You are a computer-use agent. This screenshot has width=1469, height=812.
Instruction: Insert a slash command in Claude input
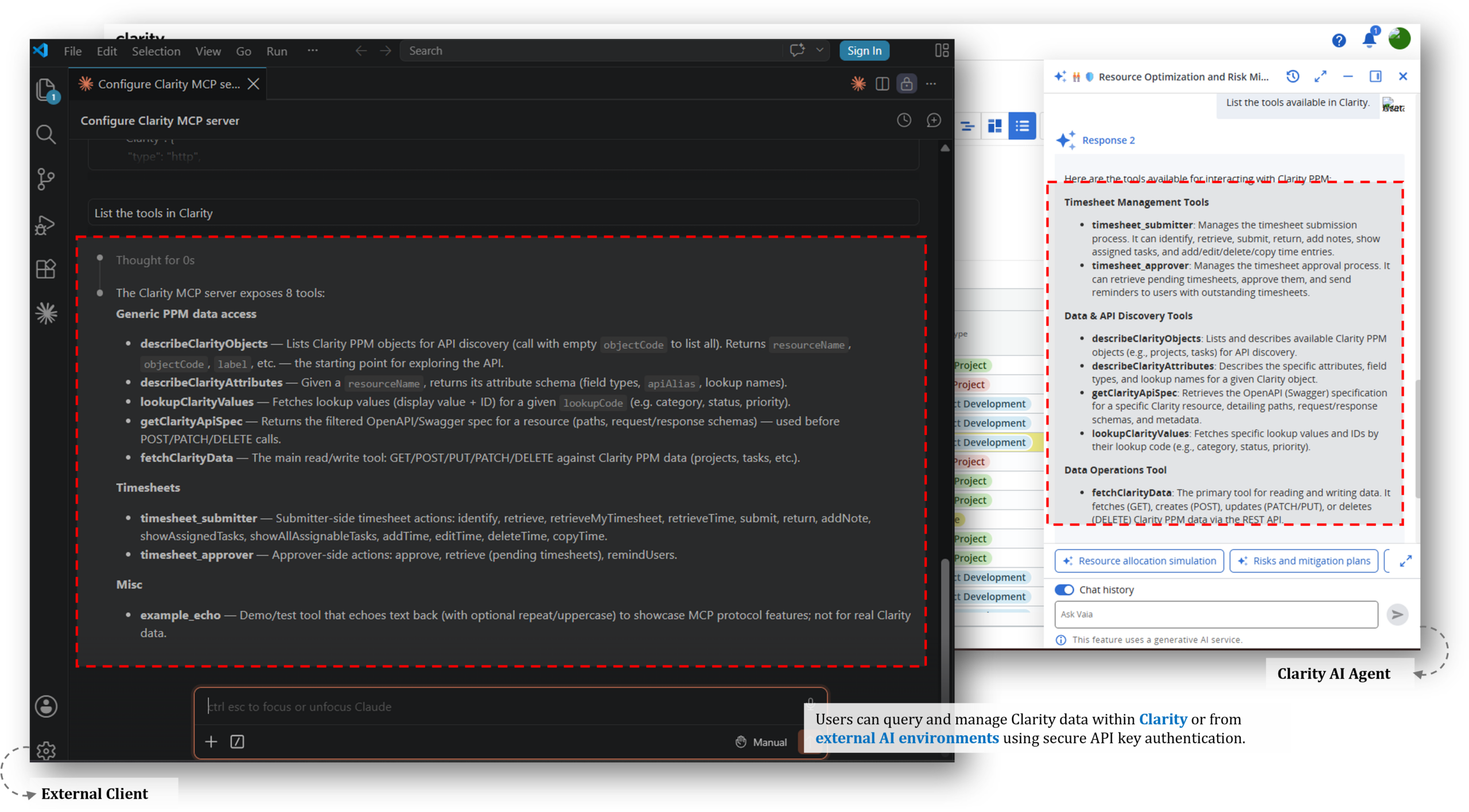(237, 741)
